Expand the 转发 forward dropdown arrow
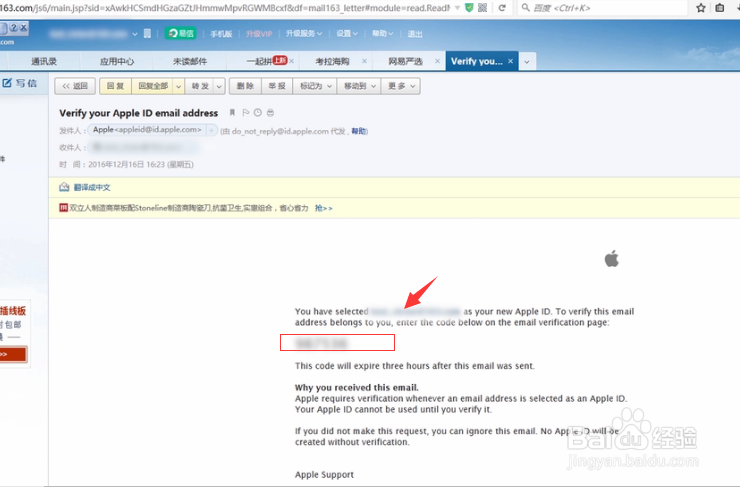This screenshot has width=740, height=487. 219,86
